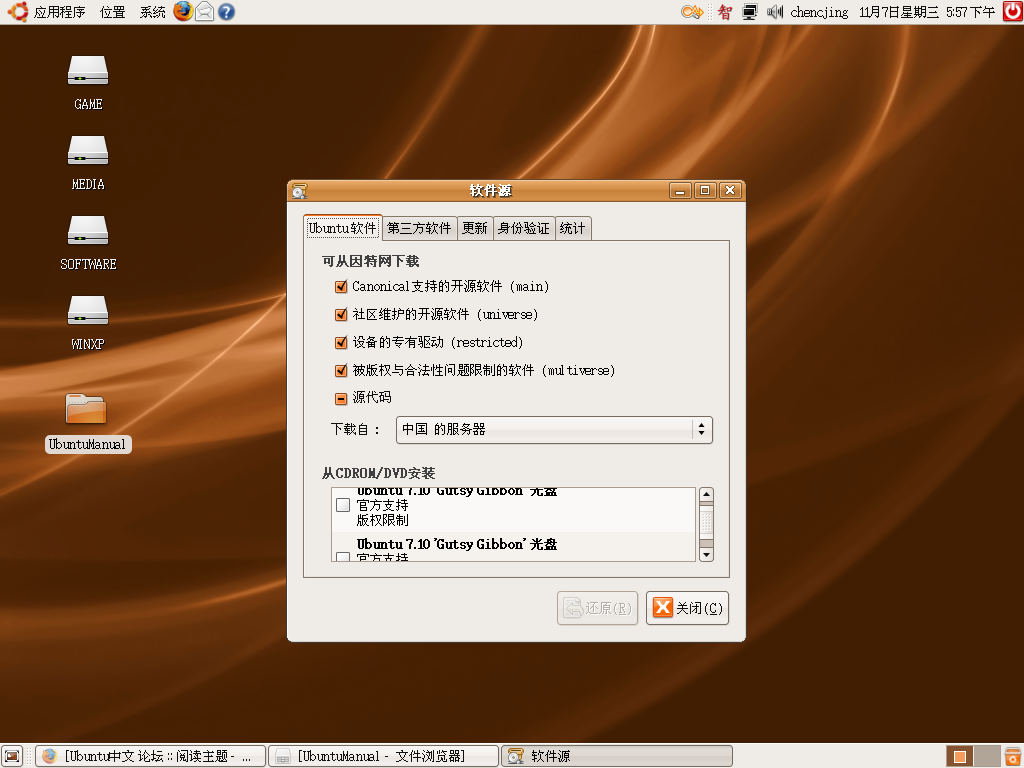1024x768 pixels.
Task: Open the 位置 menu
Action: tap(112, 12)
